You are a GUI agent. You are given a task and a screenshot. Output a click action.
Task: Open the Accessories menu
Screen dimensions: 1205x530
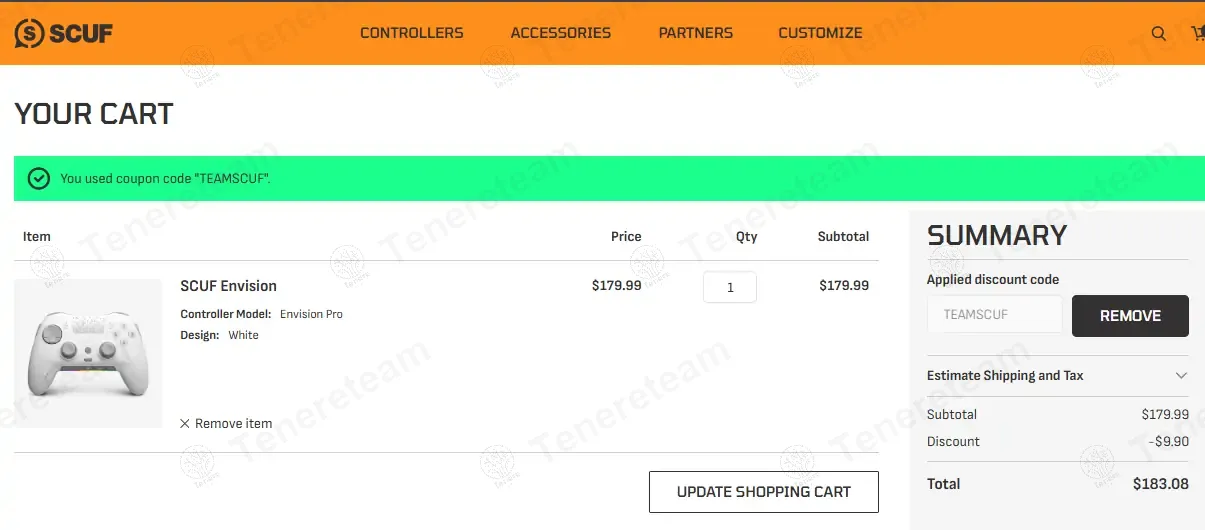tap(560, 33)
